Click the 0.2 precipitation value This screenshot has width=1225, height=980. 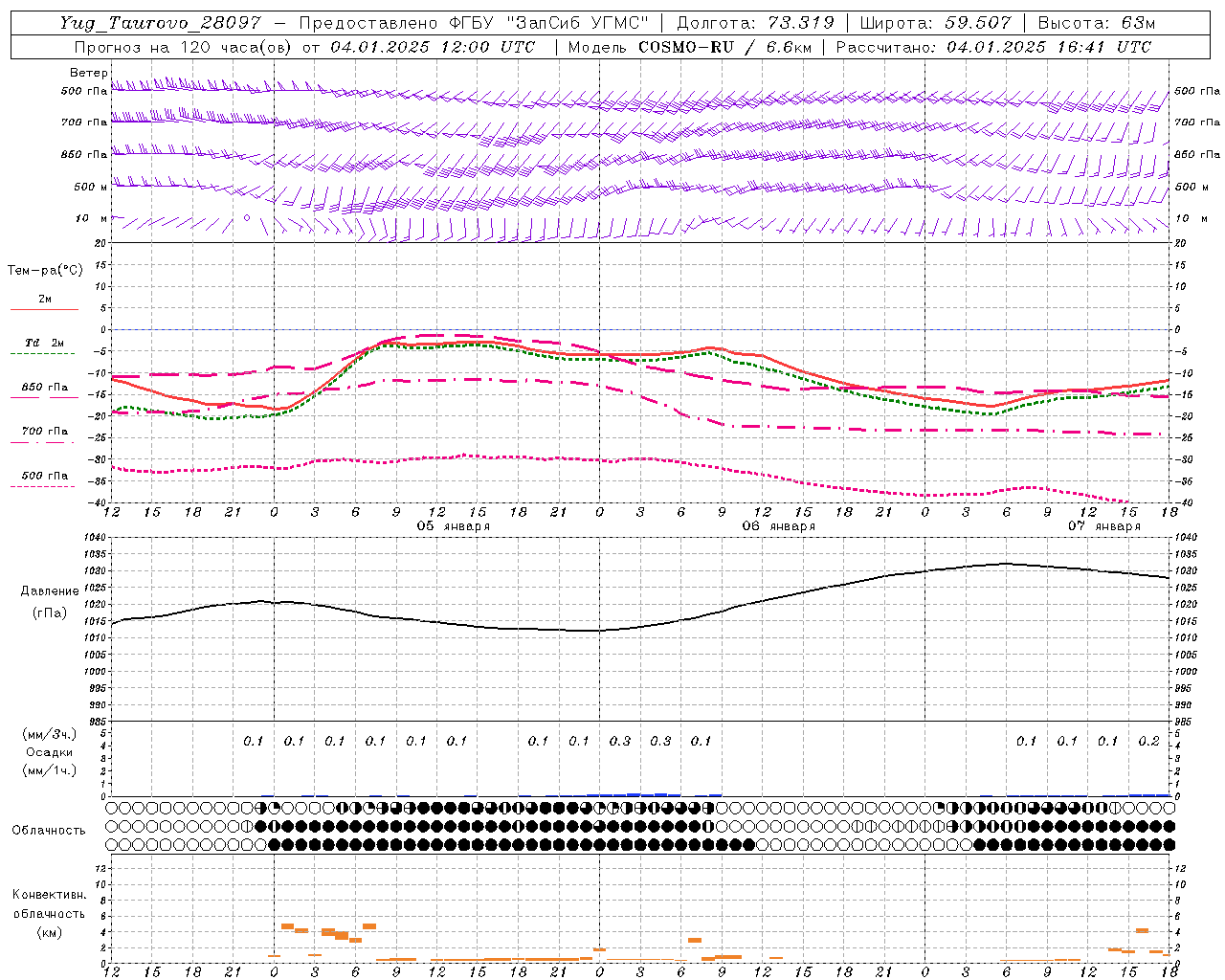(1148, 742)
